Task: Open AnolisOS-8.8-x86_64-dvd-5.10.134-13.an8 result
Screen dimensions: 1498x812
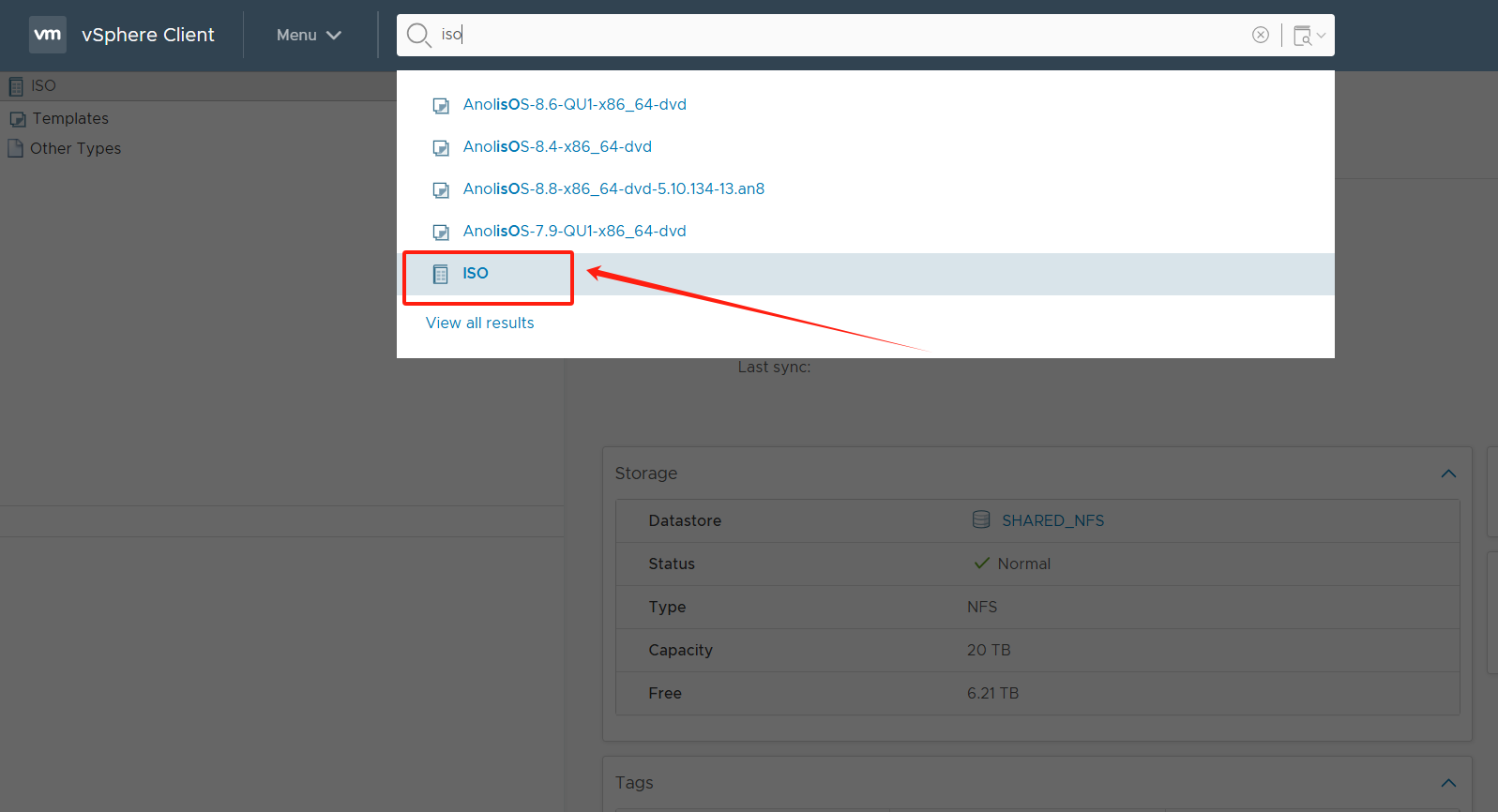Action: [x=613, y=188]
